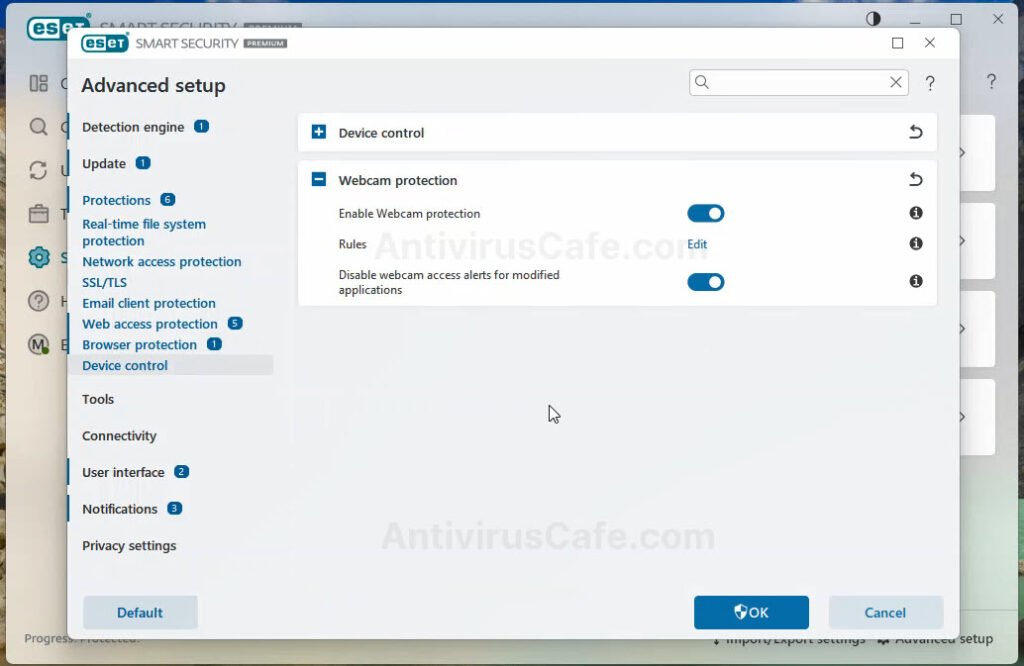
Task: Expand the Device control section
Action: tap(319, 132)
